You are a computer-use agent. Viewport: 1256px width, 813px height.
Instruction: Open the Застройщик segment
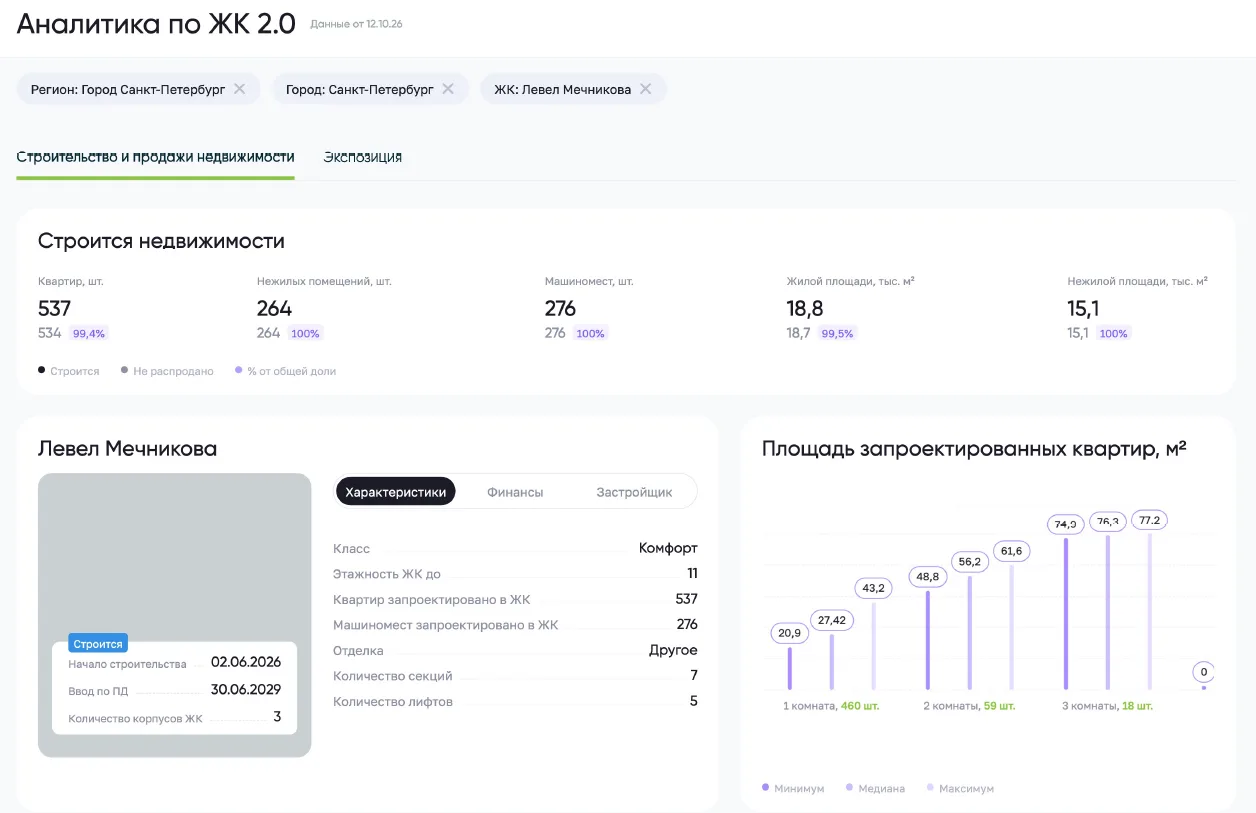[x=634, y=492]
